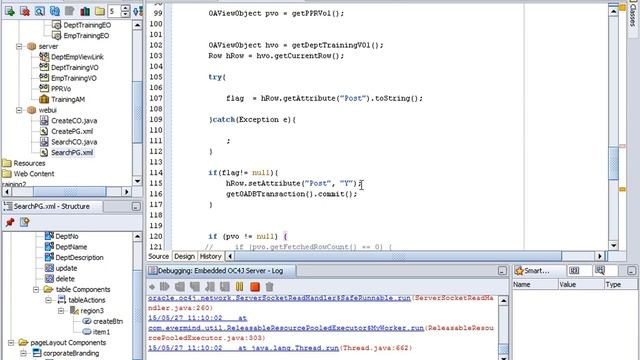This screenshot has height=360, width=640.
Task: Open ReleasableResourcePooledExecutor$MyWorker.run log link
Action: [286, 328]
